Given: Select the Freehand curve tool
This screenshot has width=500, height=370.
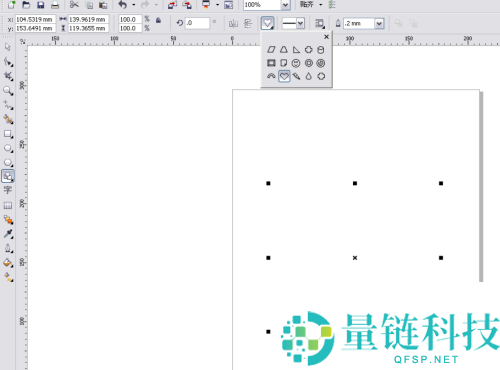Looking at the screenshot, I should coord(8,105).
